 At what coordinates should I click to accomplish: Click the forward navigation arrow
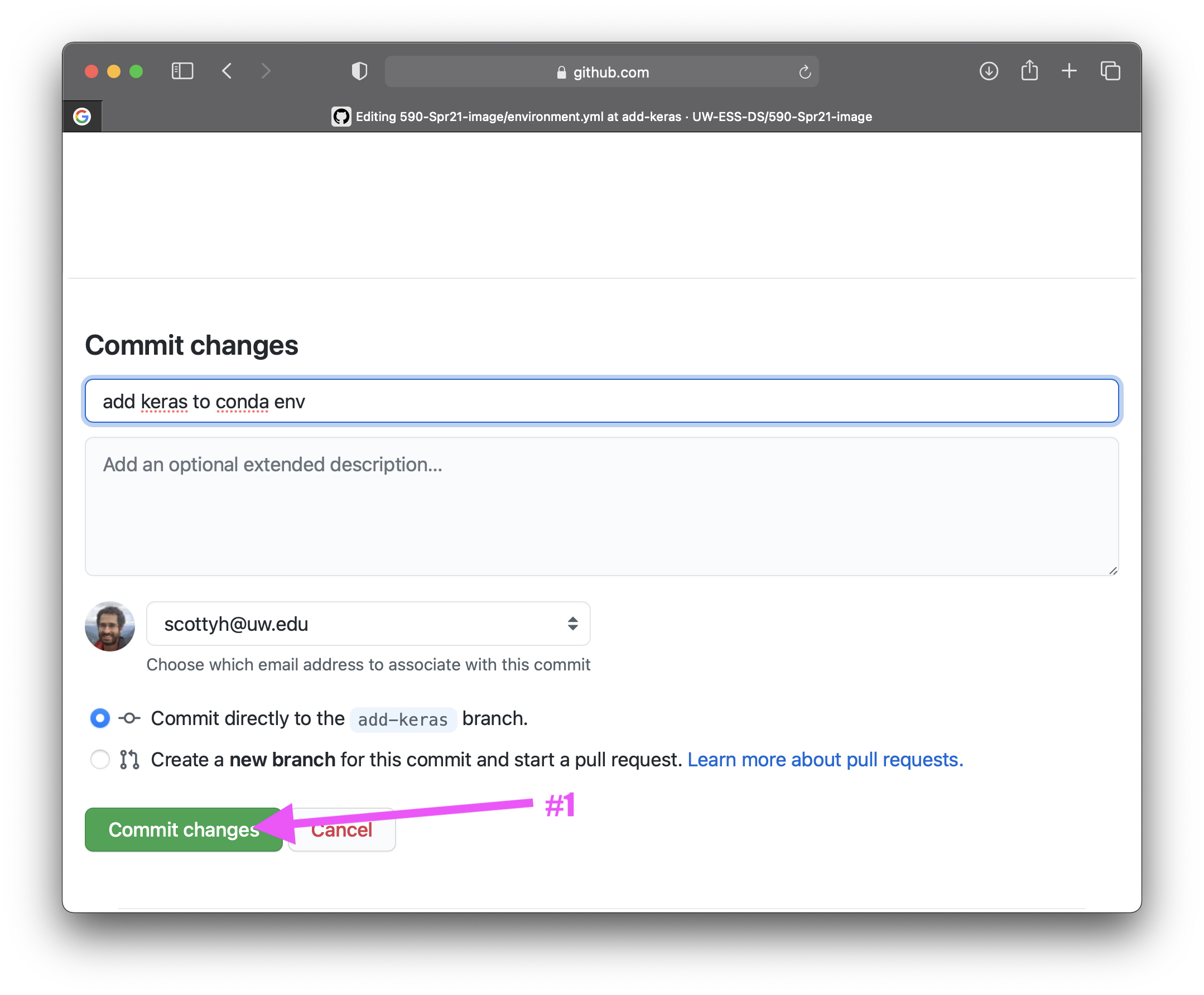pyautogui.click(x=265, y=71)
